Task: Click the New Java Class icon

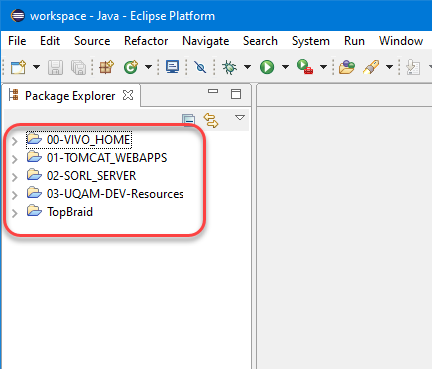Action: click(131, 67)
